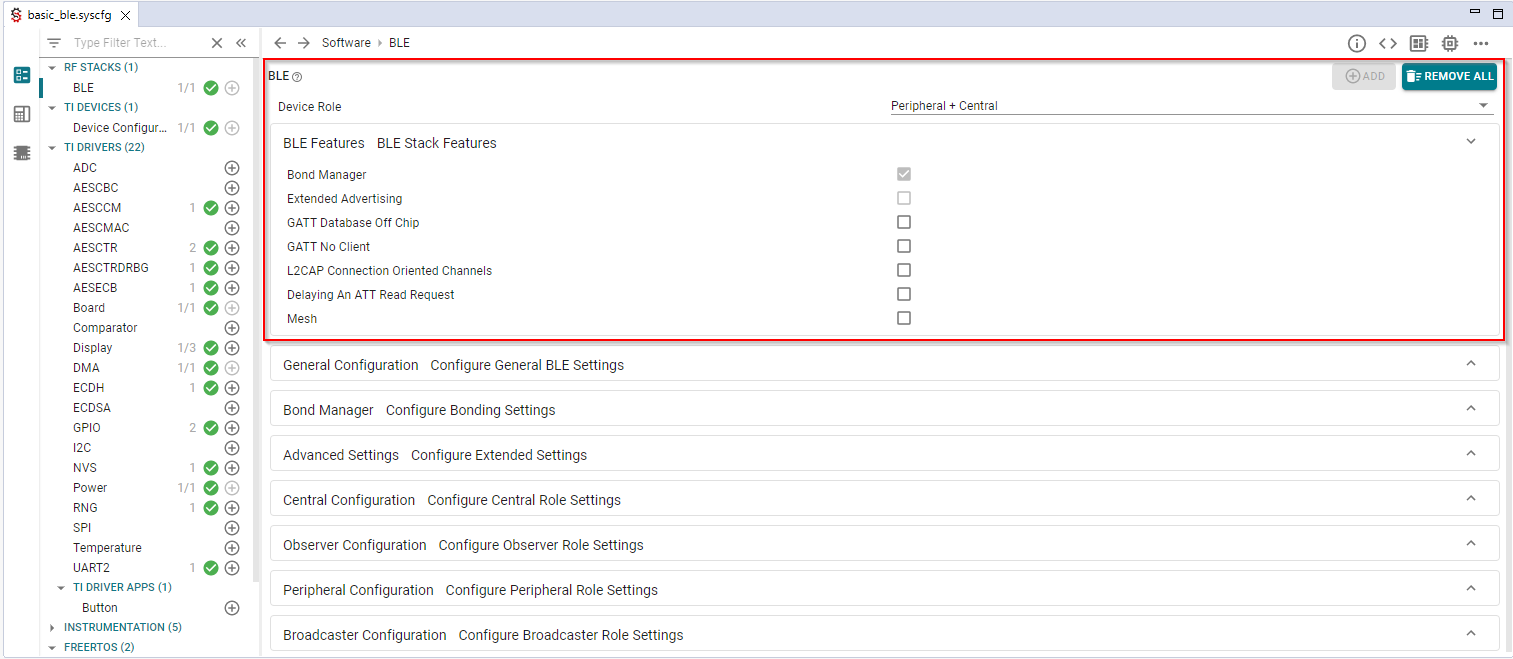Expand the INSTRUMENTATION tree group
Screen dimensions: 1513x659
point(52,627)
